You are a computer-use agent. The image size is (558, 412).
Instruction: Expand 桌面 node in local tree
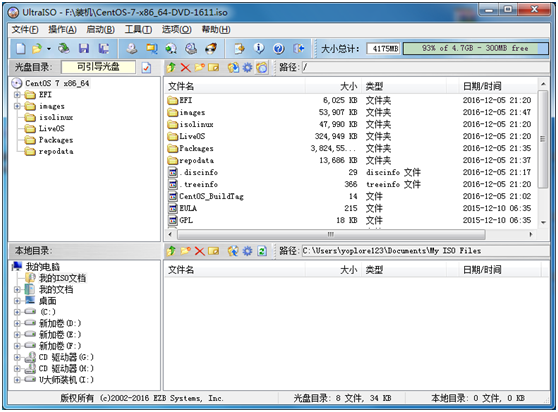17,301
